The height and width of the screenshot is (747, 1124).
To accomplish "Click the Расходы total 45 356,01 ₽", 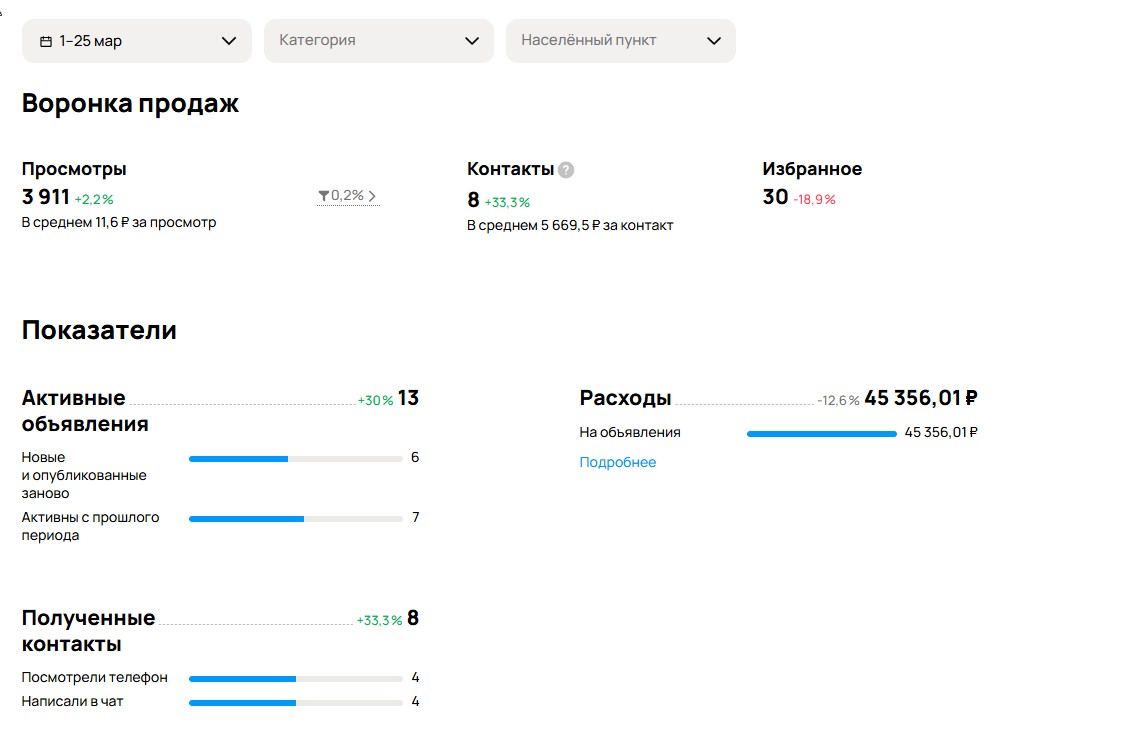I will [920, 398].
